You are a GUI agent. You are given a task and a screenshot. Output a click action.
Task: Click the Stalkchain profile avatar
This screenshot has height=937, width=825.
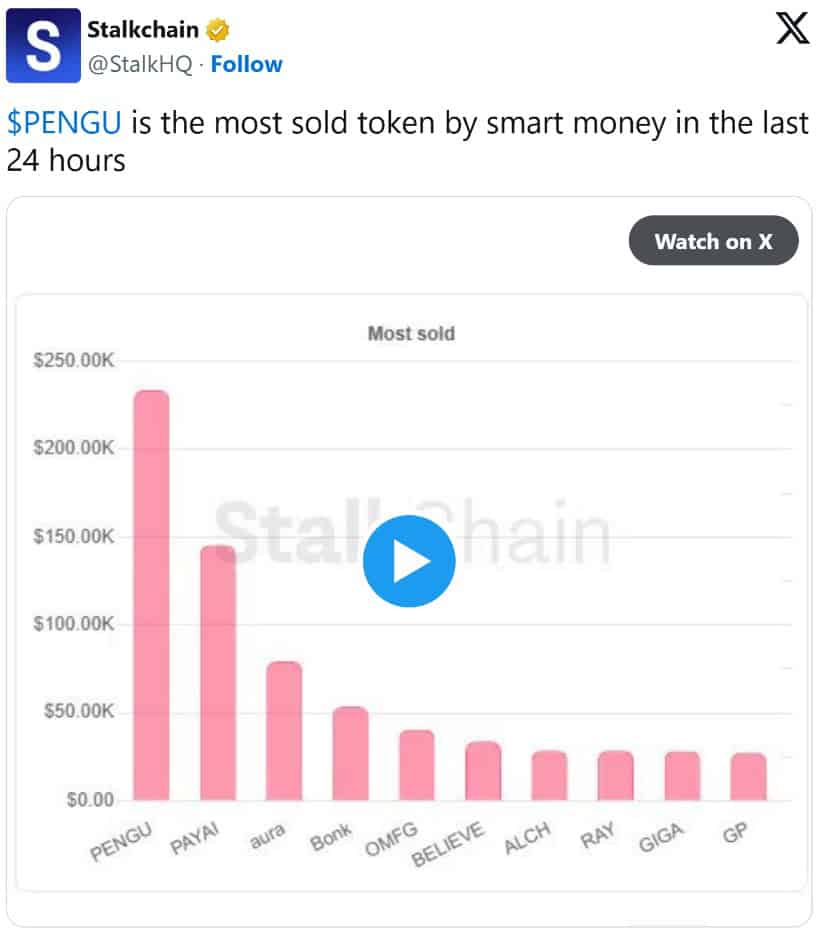tap(42, 44)
